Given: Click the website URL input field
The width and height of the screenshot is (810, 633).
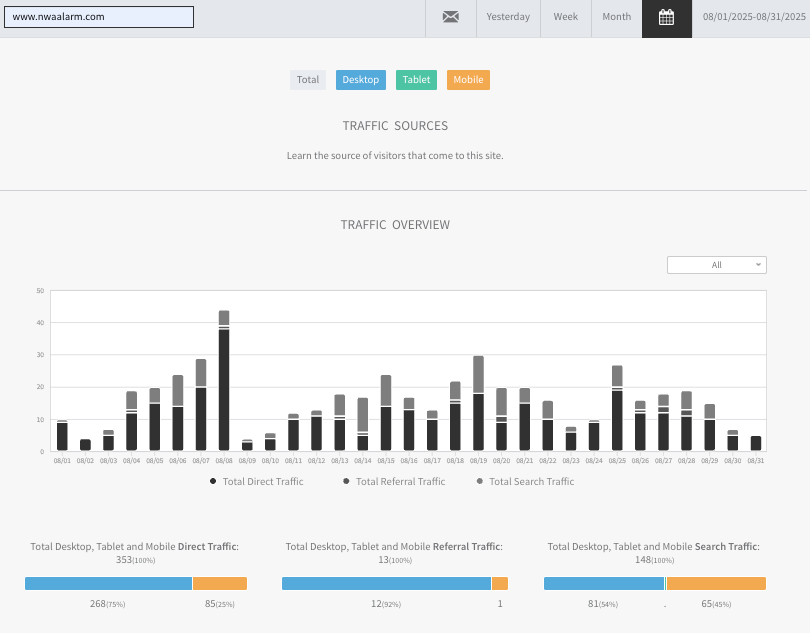Looking at the screenshot, I should [98, 17].
